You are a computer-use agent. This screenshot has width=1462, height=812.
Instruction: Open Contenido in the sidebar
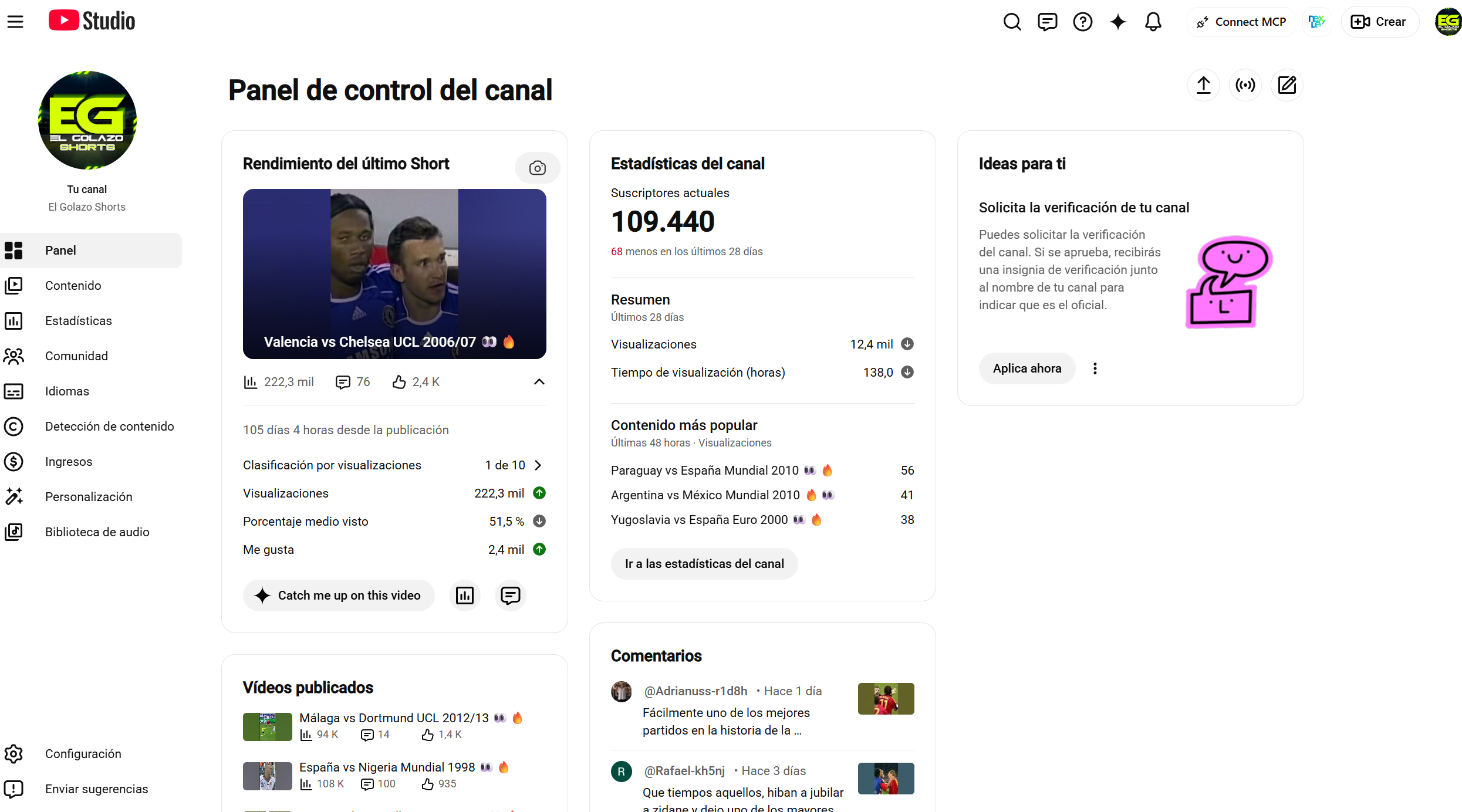(91, 286)
